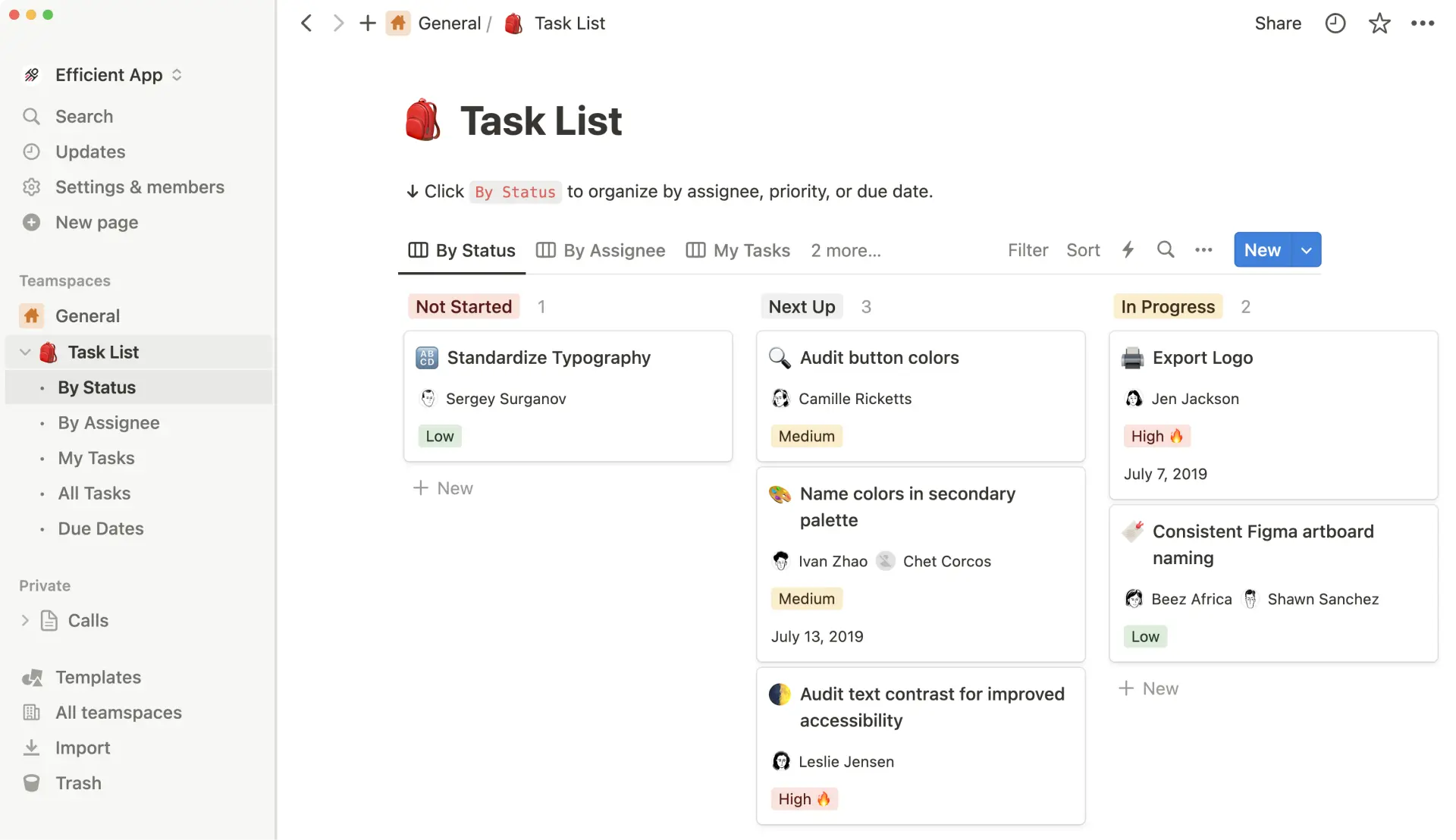Open the database view options ellipsis

point(1203,250)
